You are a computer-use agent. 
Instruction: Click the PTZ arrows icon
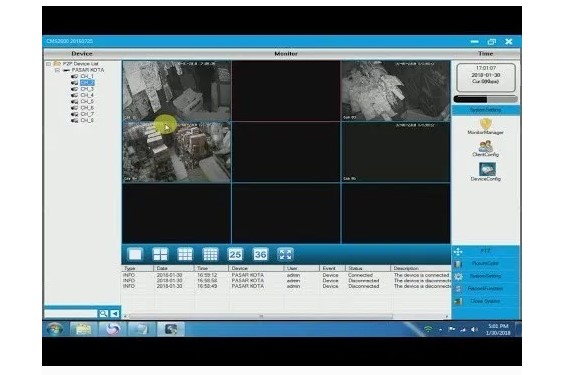[458, 251]
